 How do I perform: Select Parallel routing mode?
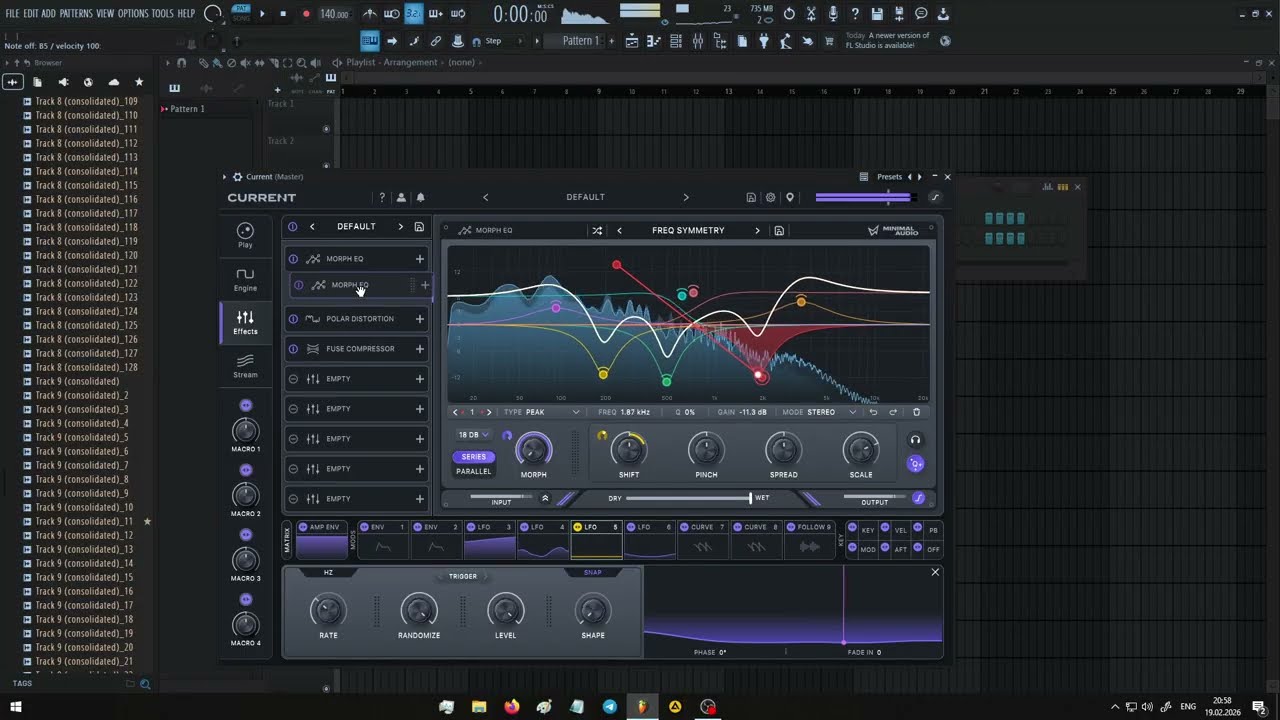474,471
